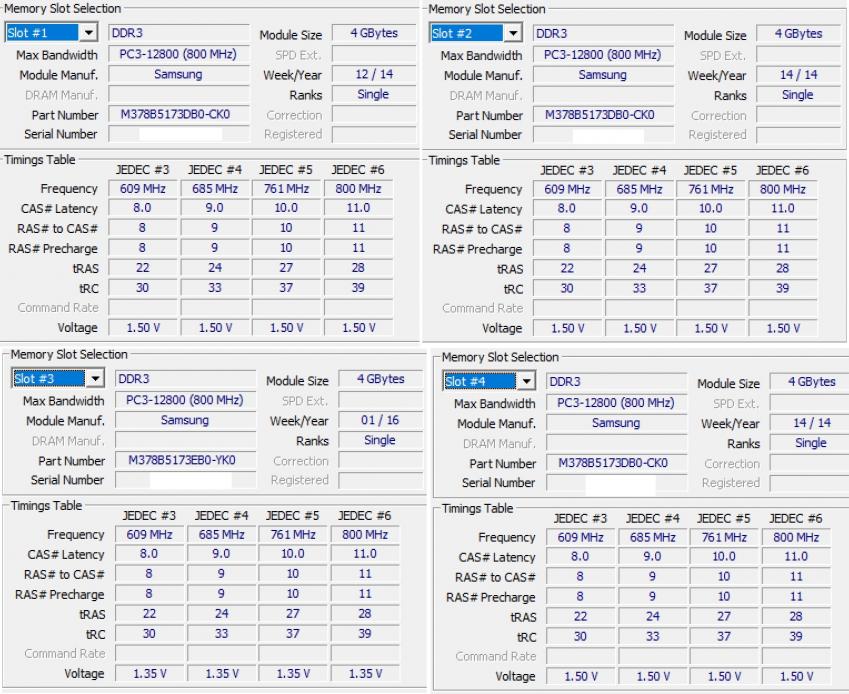Screen dimensions: 849x694
Task: Select the JEDEC #6 tRC value 39 in Slot #2 panel
Action: [x=782, y=289]
